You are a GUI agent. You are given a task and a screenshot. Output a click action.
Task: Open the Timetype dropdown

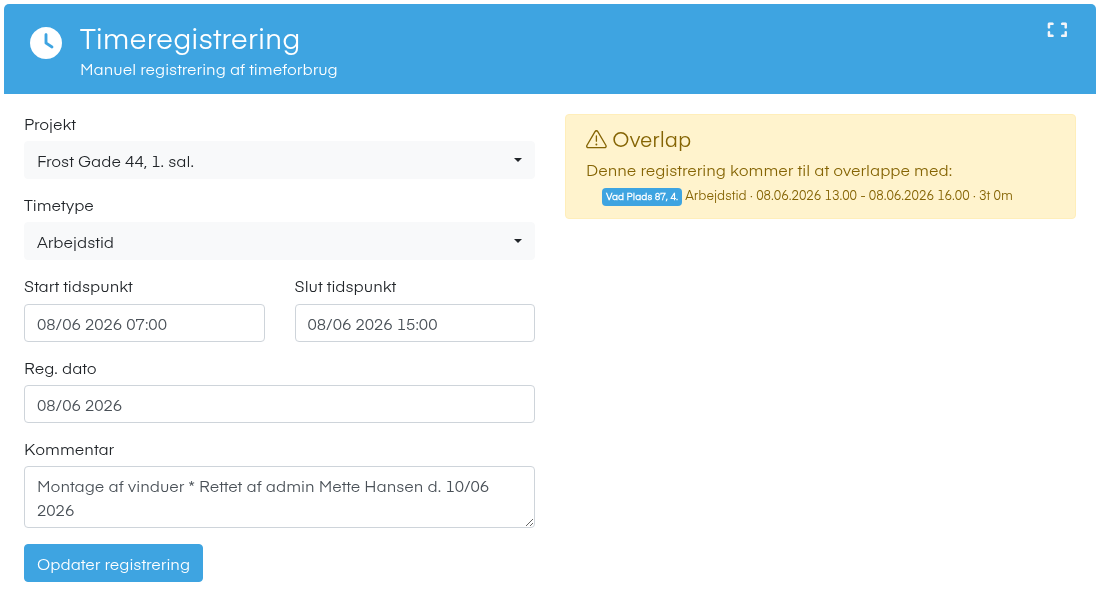(279, 241)
